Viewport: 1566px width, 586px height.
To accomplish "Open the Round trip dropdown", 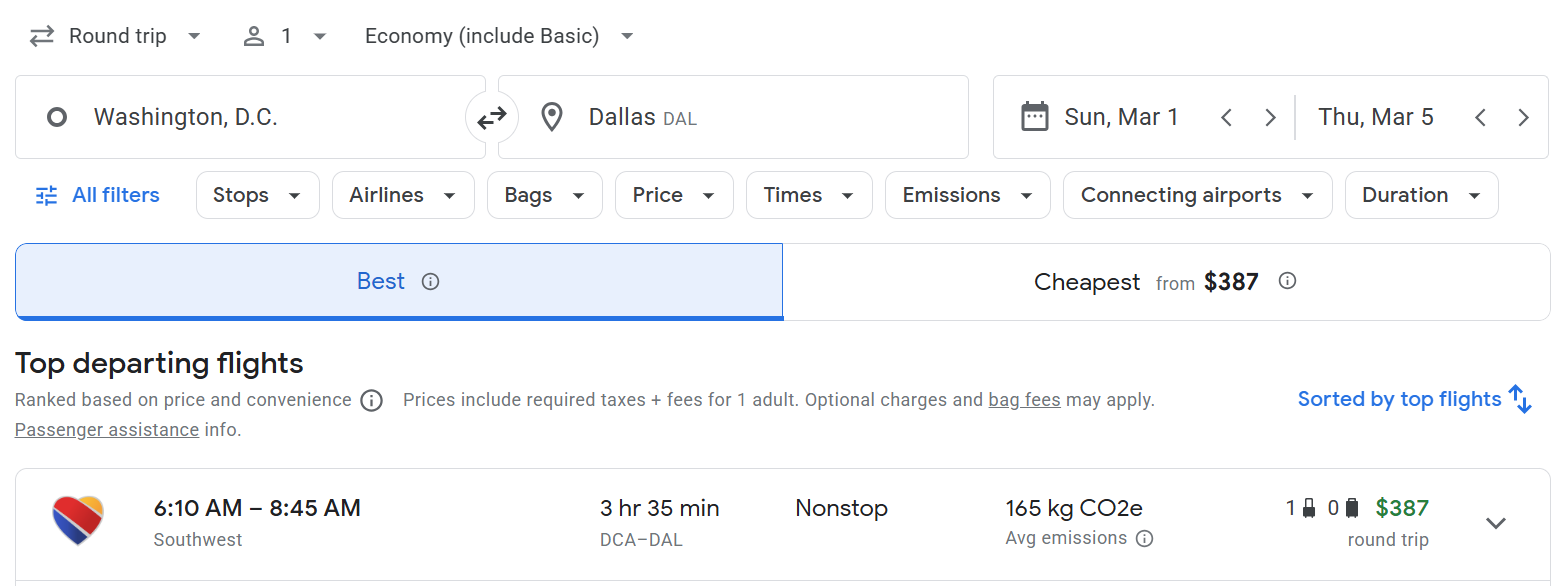I will pos(115,36).
